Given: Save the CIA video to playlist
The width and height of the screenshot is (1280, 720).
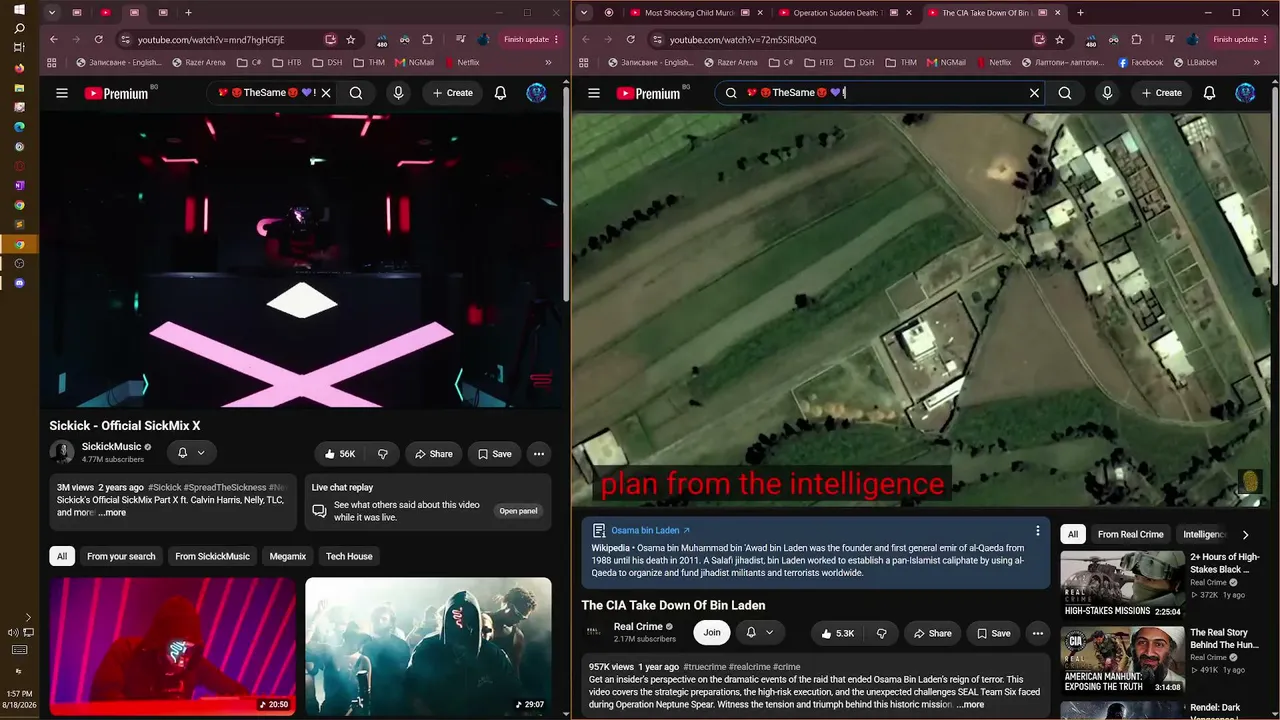Looking at the screenshot, I should pyautogui.click(x=994, y=633).
